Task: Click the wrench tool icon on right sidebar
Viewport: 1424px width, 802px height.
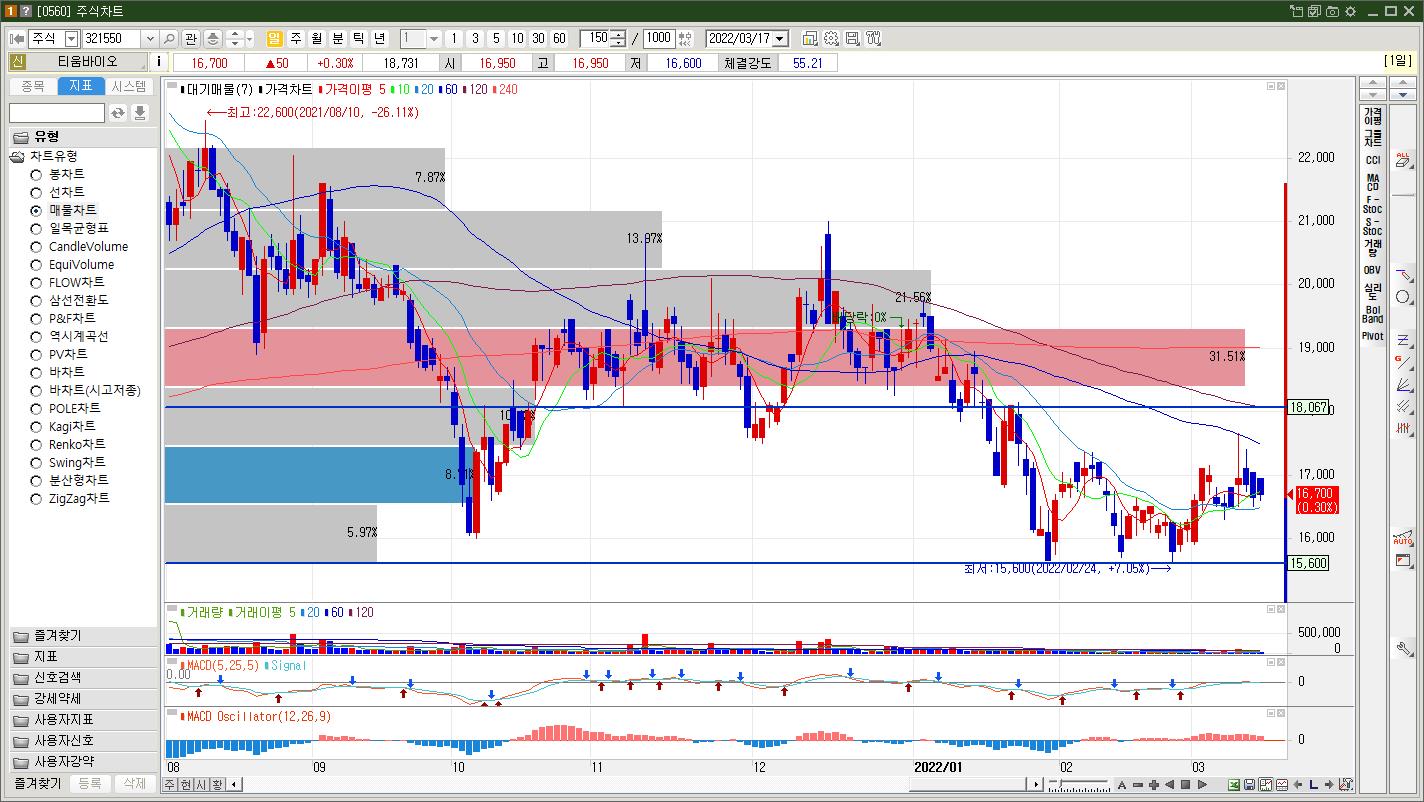Action: (x=1403, y=648)
